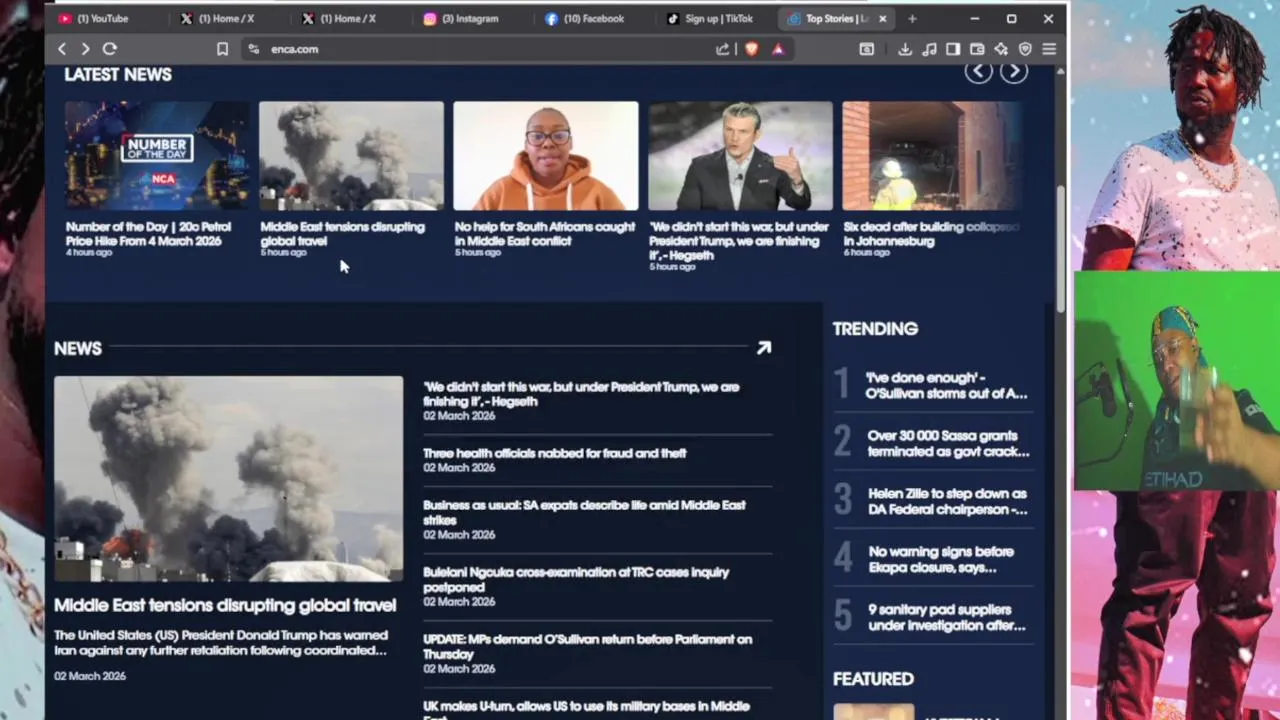Open 'Six dead after building collapse' headline
Image resolution: width=1280 pixels, height=720 pixels.
(x=931, y=234)
